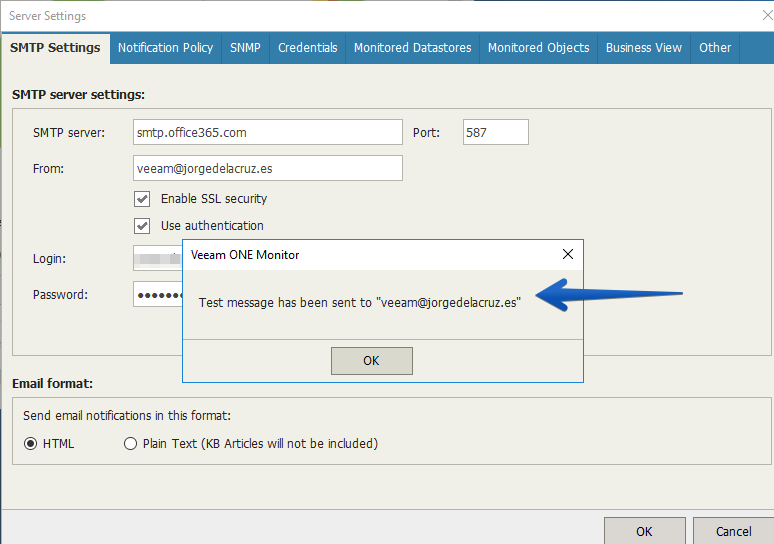Viewport: 774px width, 544px height.
Task: Click the Password input field
Action: (158, 295)
